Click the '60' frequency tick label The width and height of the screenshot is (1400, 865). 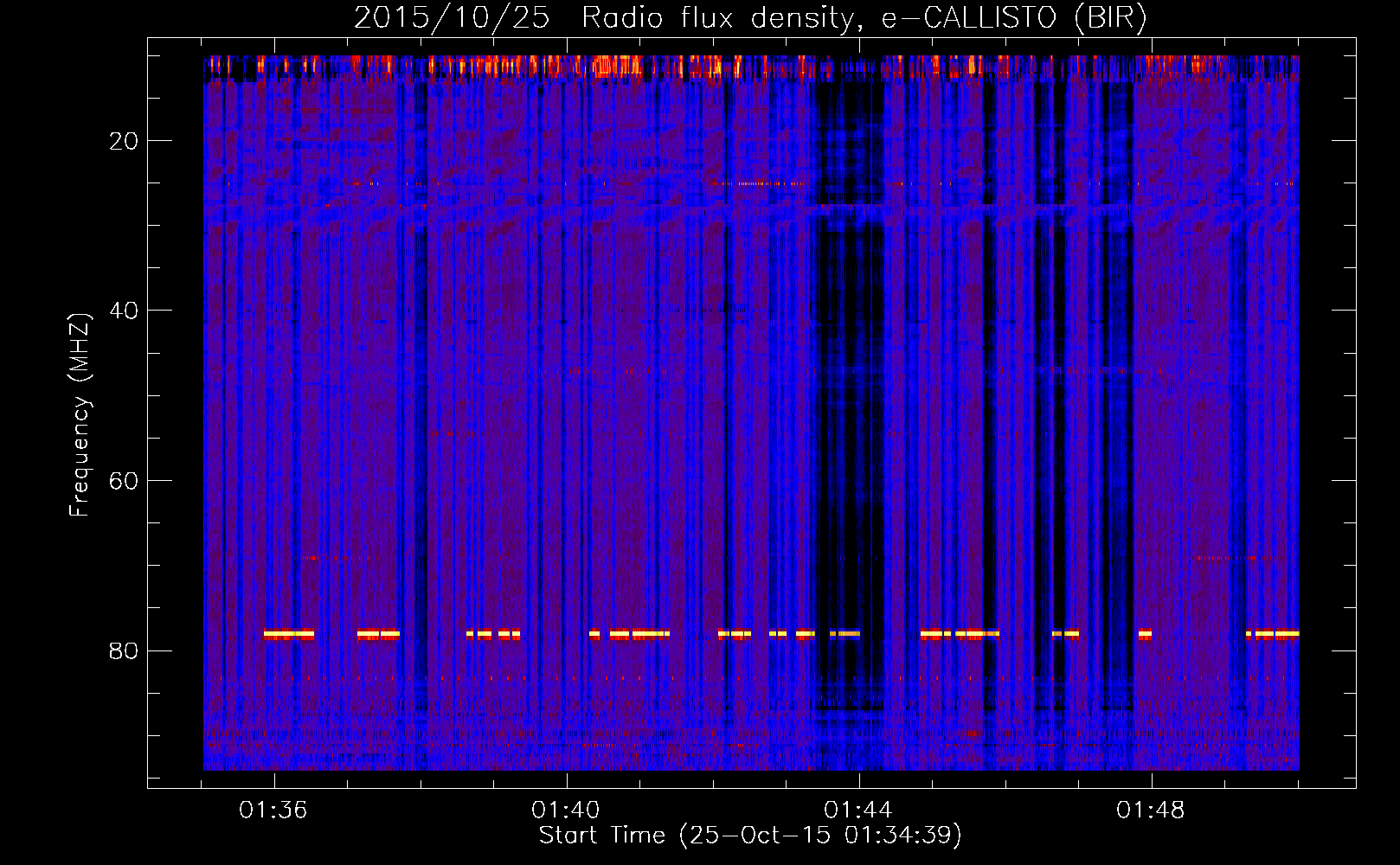pyautogui.click(x=124, y=480)
